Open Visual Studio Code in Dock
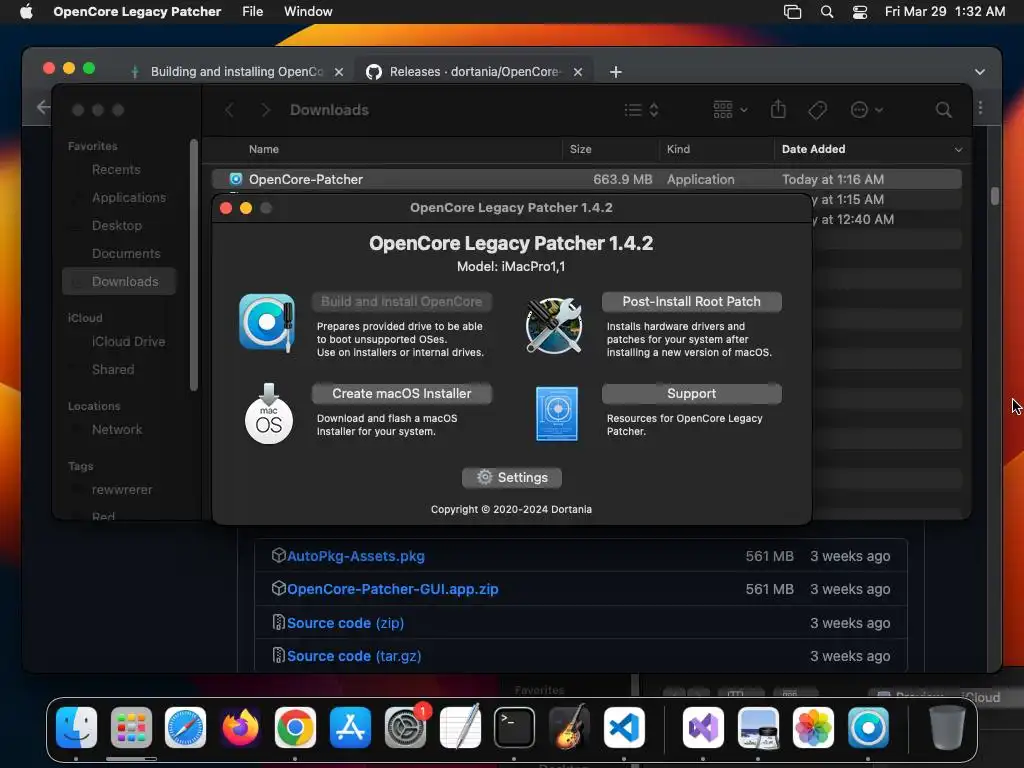This screenshot has height=768, width=1024. (624, 727)
